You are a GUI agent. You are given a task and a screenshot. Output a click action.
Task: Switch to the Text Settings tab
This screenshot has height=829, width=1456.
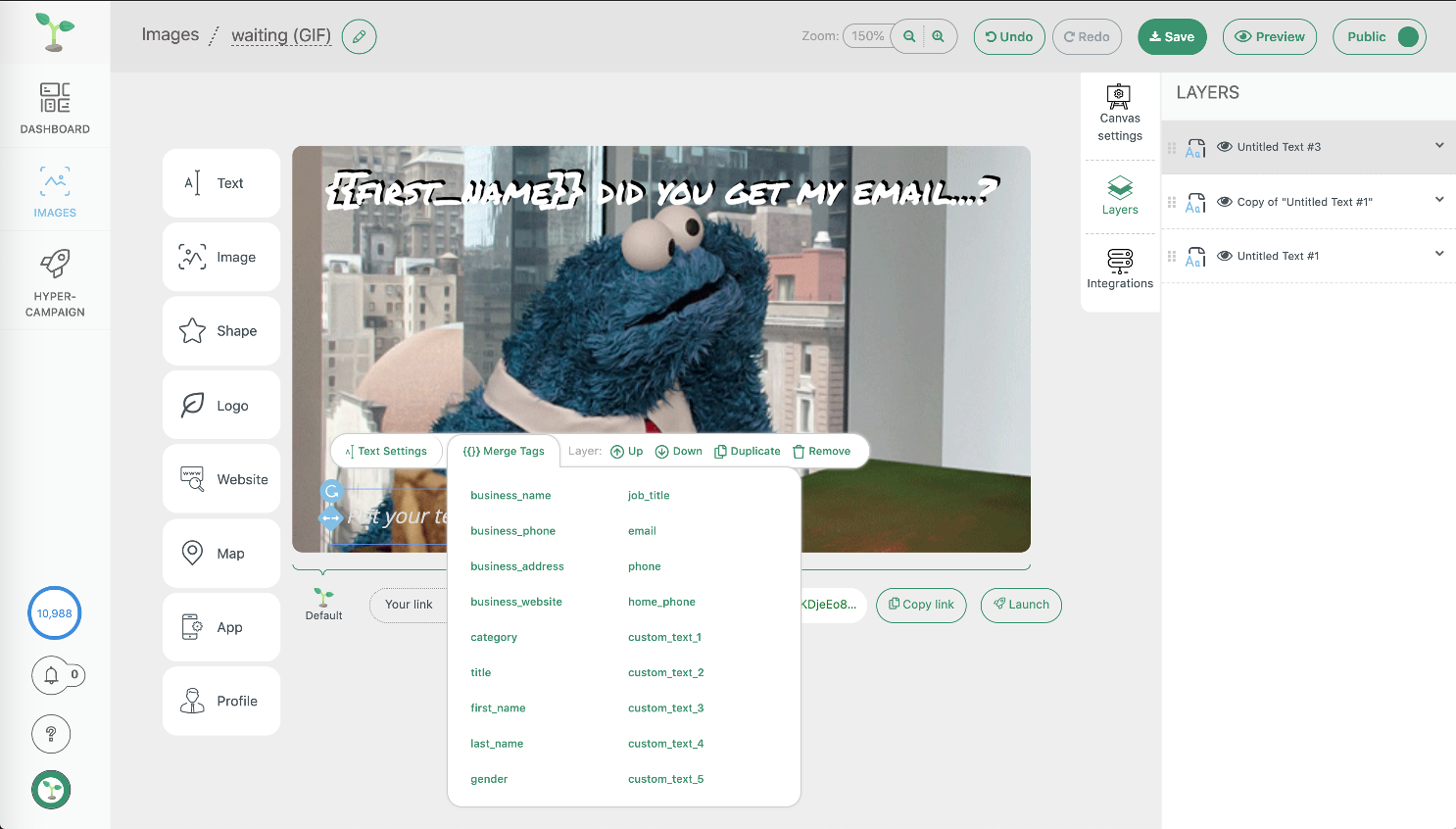pos(387,451)
